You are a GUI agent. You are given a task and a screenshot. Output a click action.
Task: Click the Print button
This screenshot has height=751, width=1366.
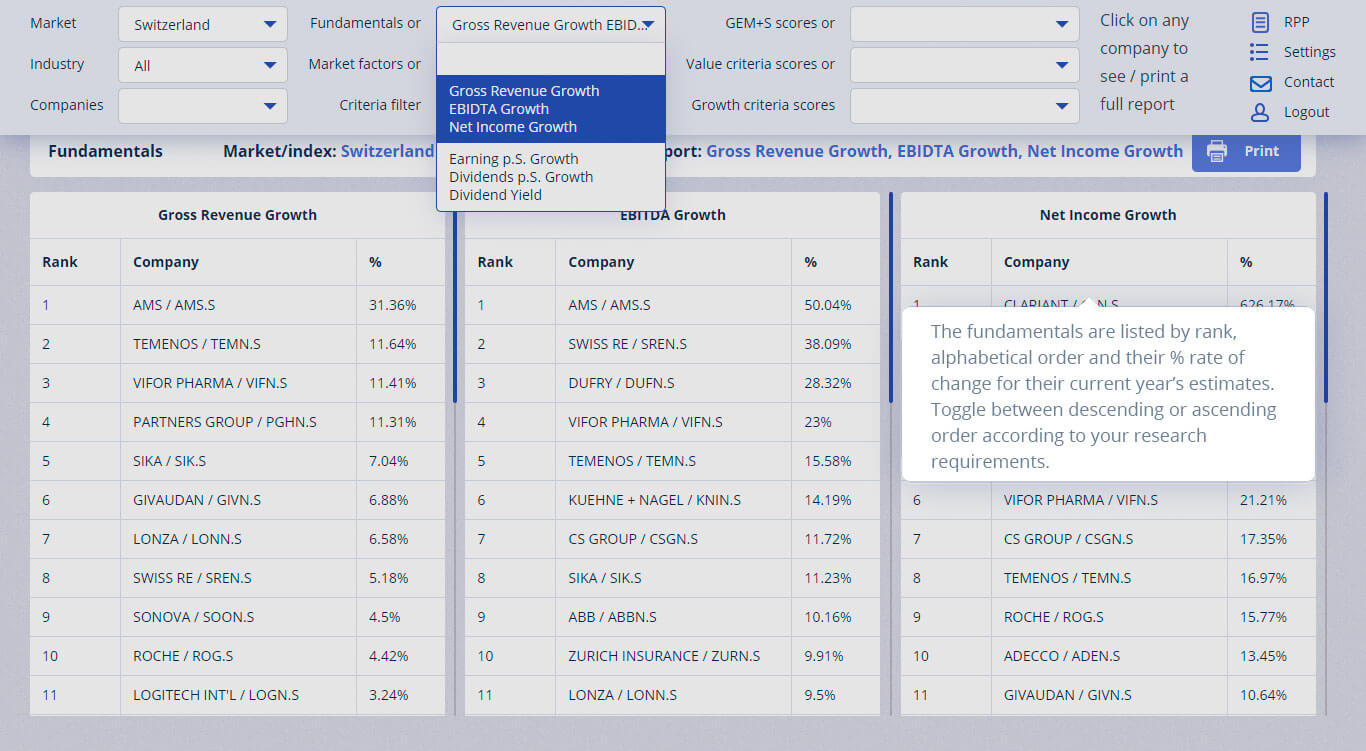click(1246, 151)
